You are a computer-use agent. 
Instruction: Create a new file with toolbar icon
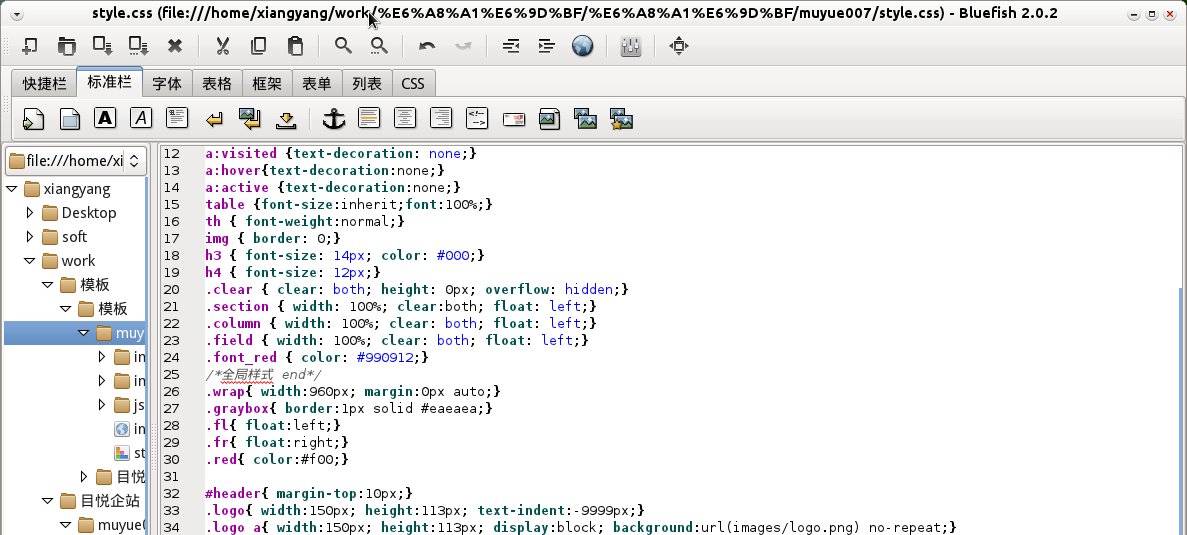[x=30, y=46]
